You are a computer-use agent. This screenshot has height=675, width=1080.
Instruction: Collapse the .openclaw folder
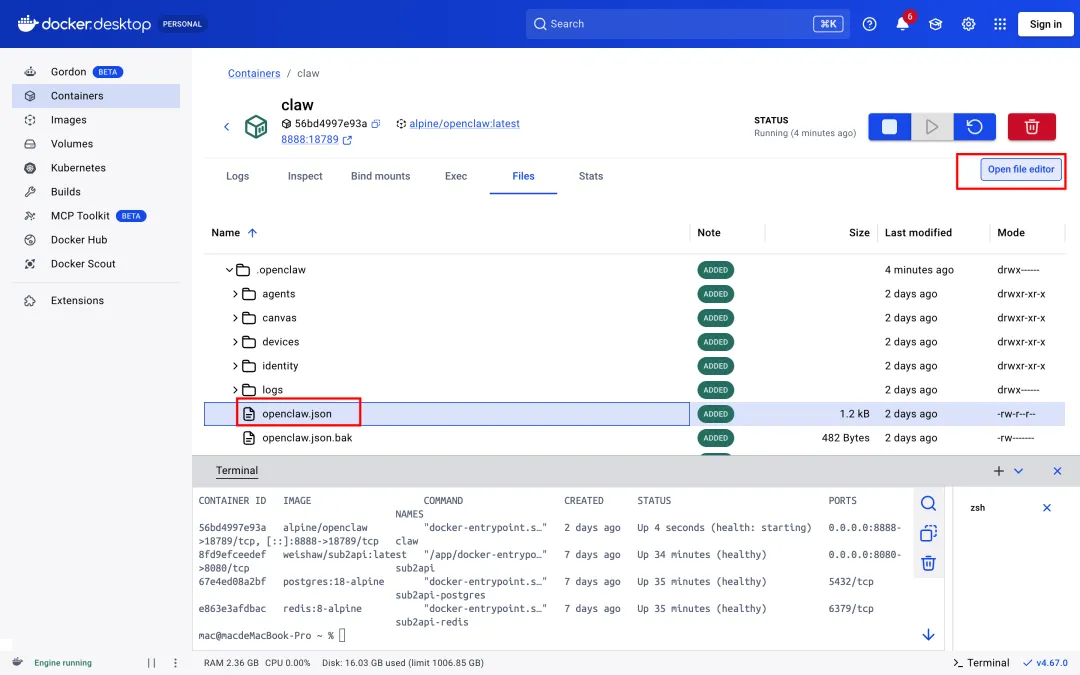230,270
